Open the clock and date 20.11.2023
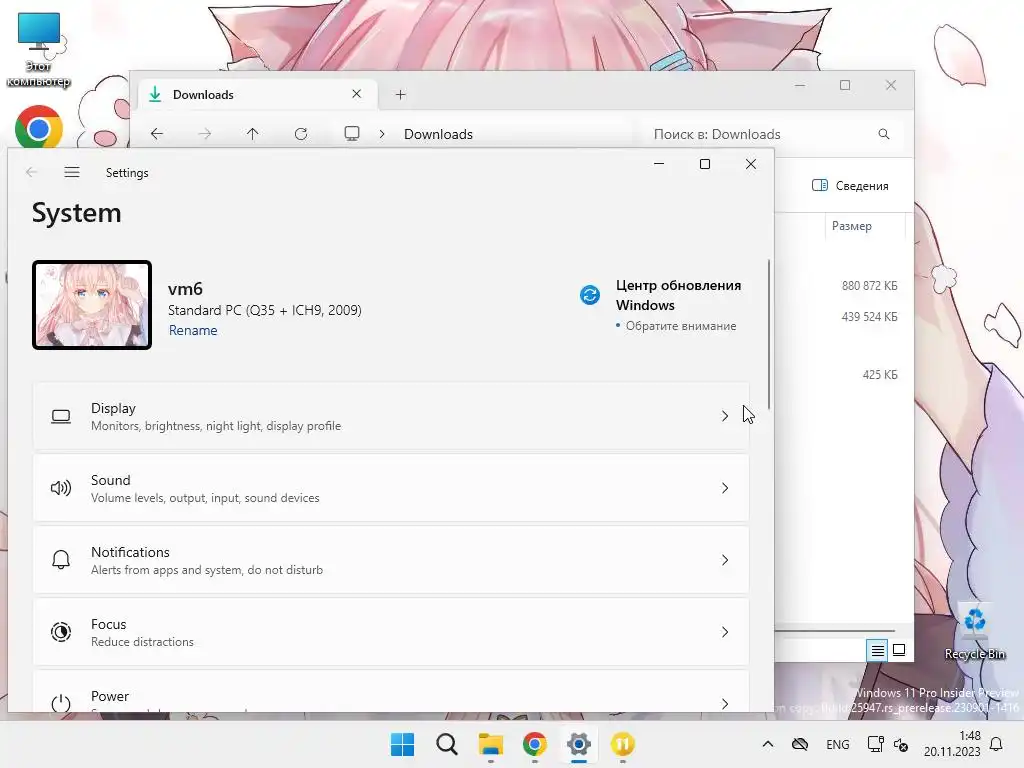 (x=952, y=744)
